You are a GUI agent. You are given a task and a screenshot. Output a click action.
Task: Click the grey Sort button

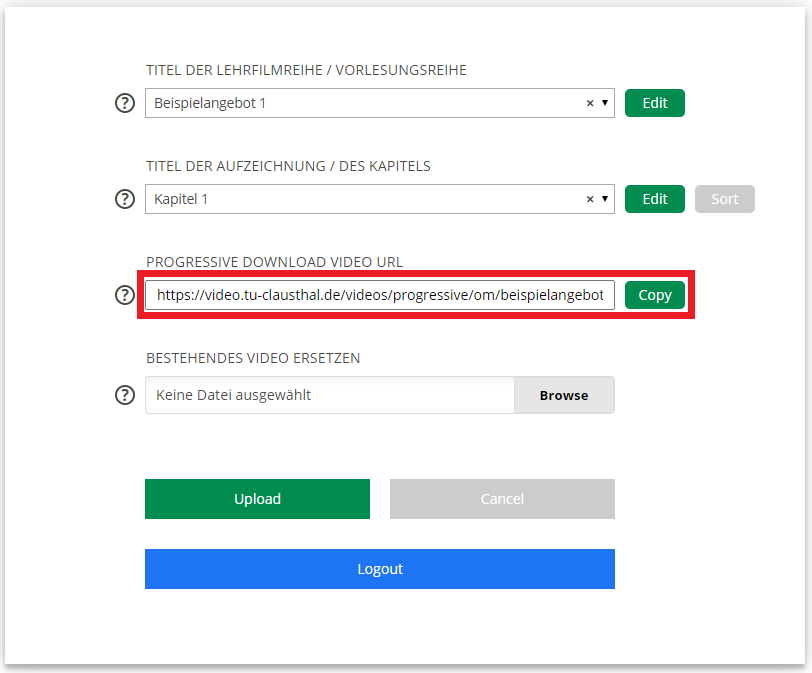tap(724, 199)
